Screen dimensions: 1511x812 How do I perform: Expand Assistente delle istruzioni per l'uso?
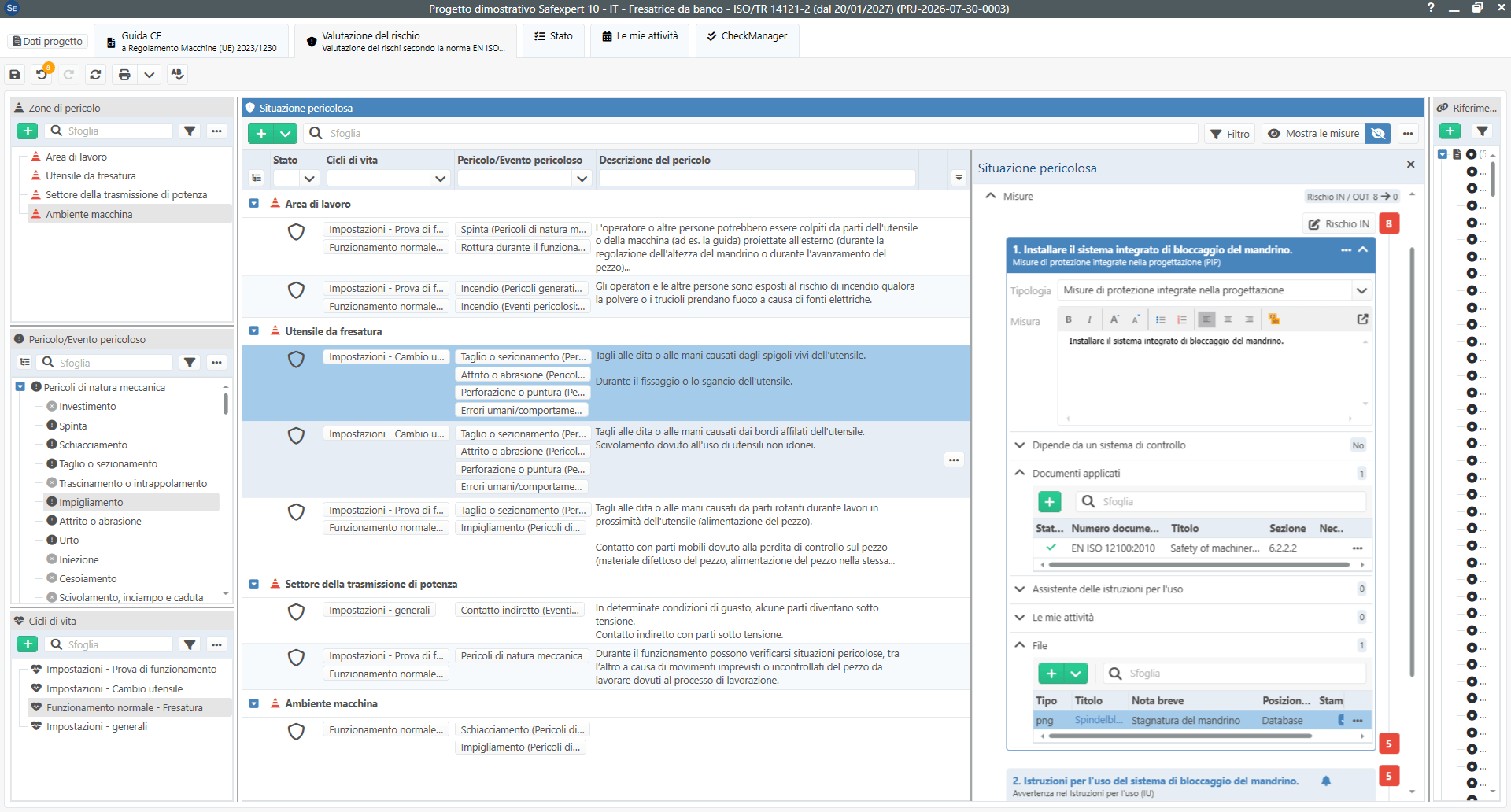[x=1020, y=589]
